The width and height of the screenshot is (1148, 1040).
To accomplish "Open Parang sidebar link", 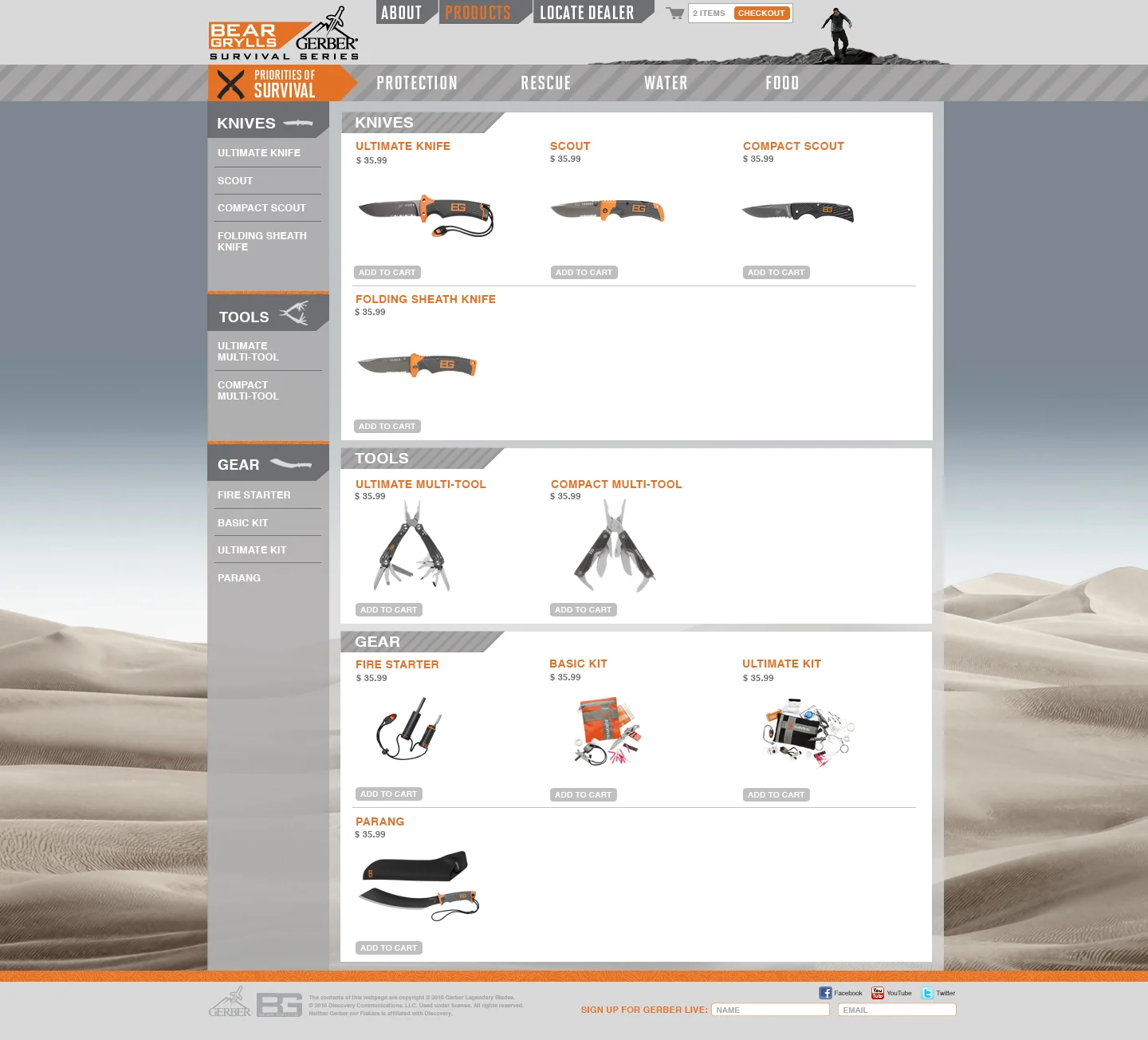I will 239,578.
